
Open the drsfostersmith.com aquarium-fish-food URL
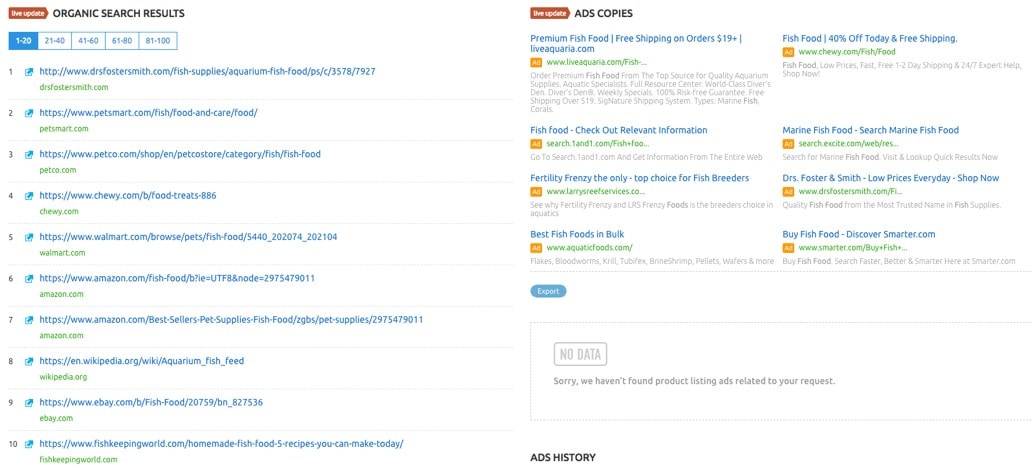[208, 71]
